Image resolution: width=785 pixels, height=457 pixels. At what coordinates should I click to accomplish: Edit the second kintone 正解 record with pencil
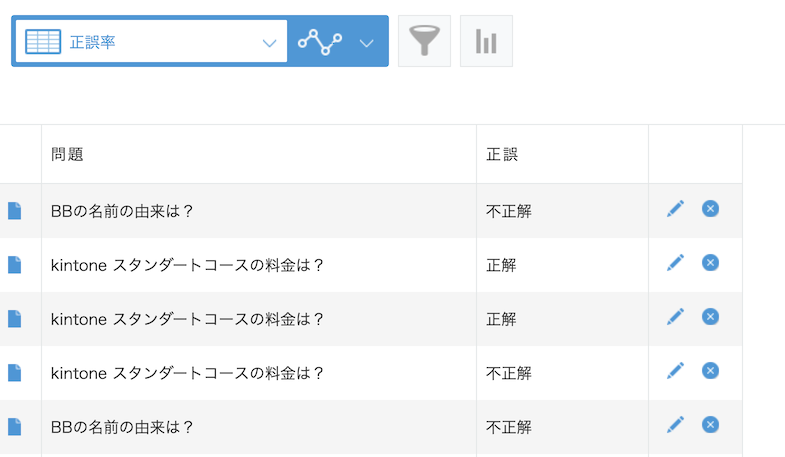(x=675, y=317)
